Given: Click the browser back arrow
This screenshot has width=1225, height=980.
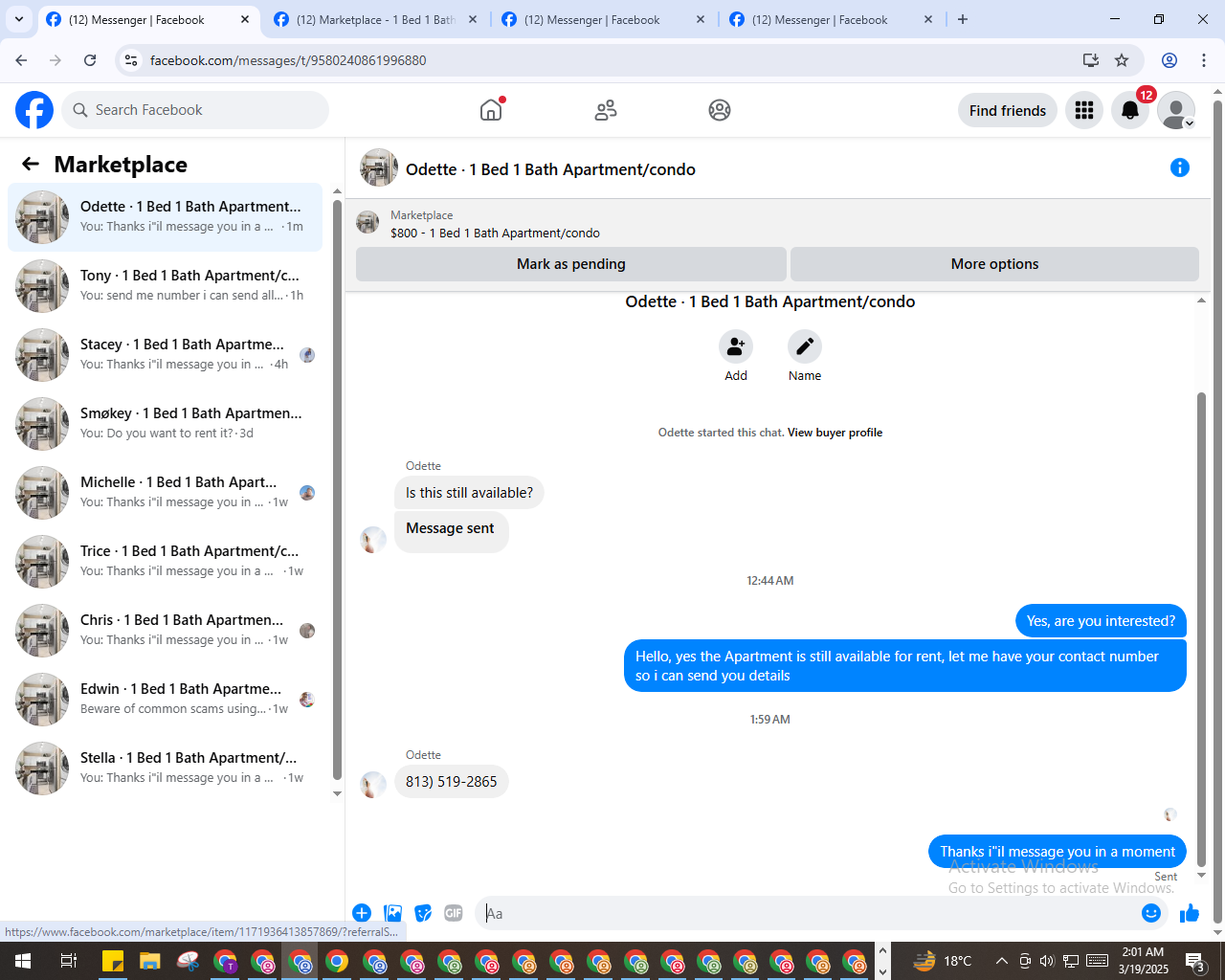Looking at the screenshot, I should [x=21, y=60].
